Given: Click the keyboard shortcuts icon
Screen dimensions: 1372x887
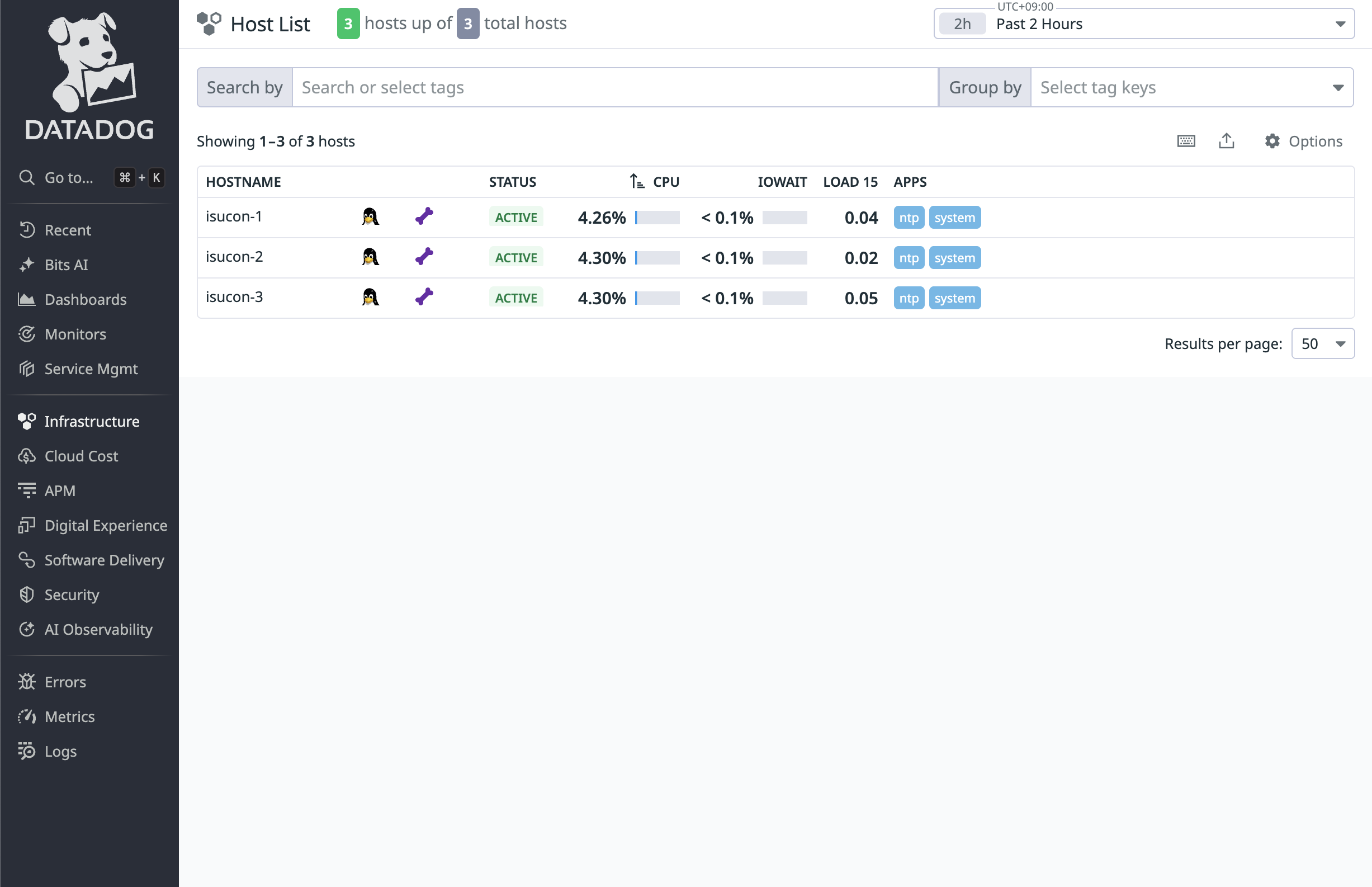Looking at the screenshot, I should [x=1185, y=141].
